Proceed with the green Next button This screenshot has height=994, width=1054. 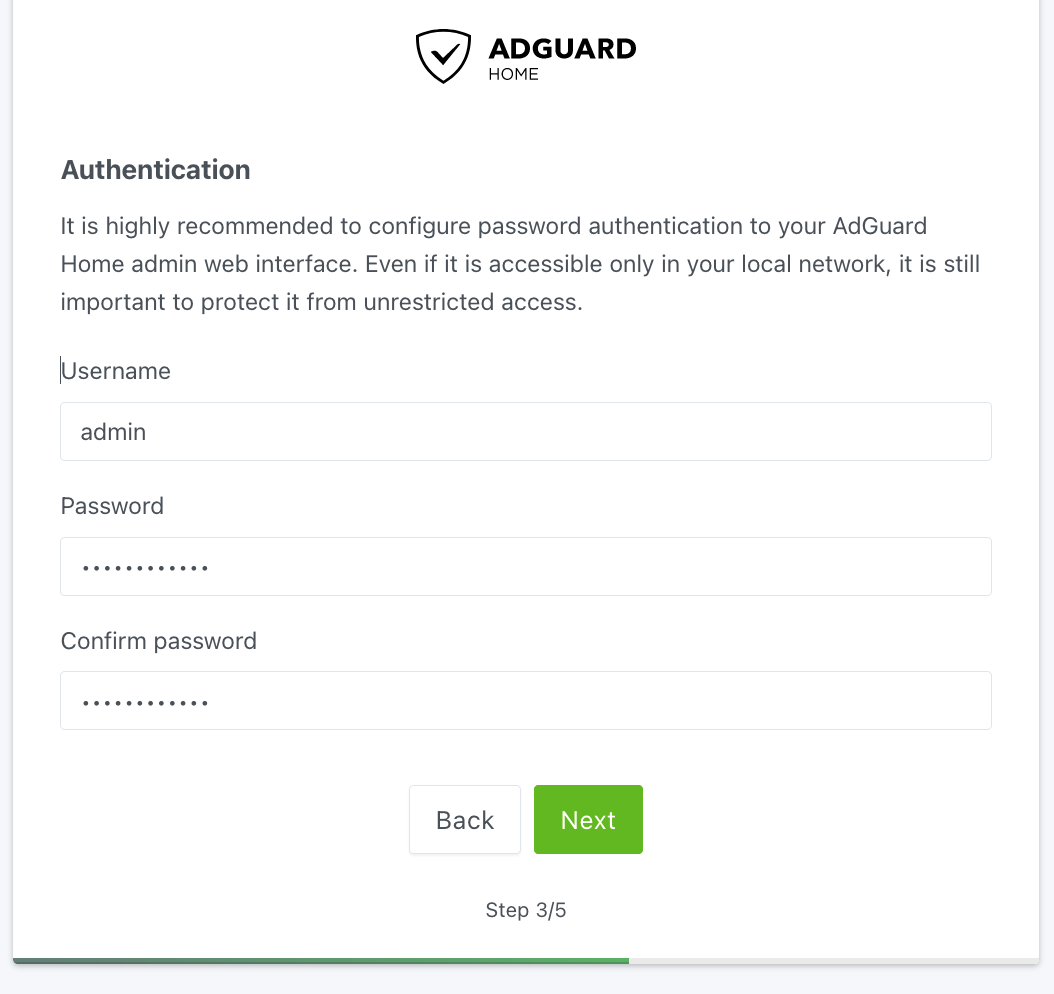click(x=588, y=820)
